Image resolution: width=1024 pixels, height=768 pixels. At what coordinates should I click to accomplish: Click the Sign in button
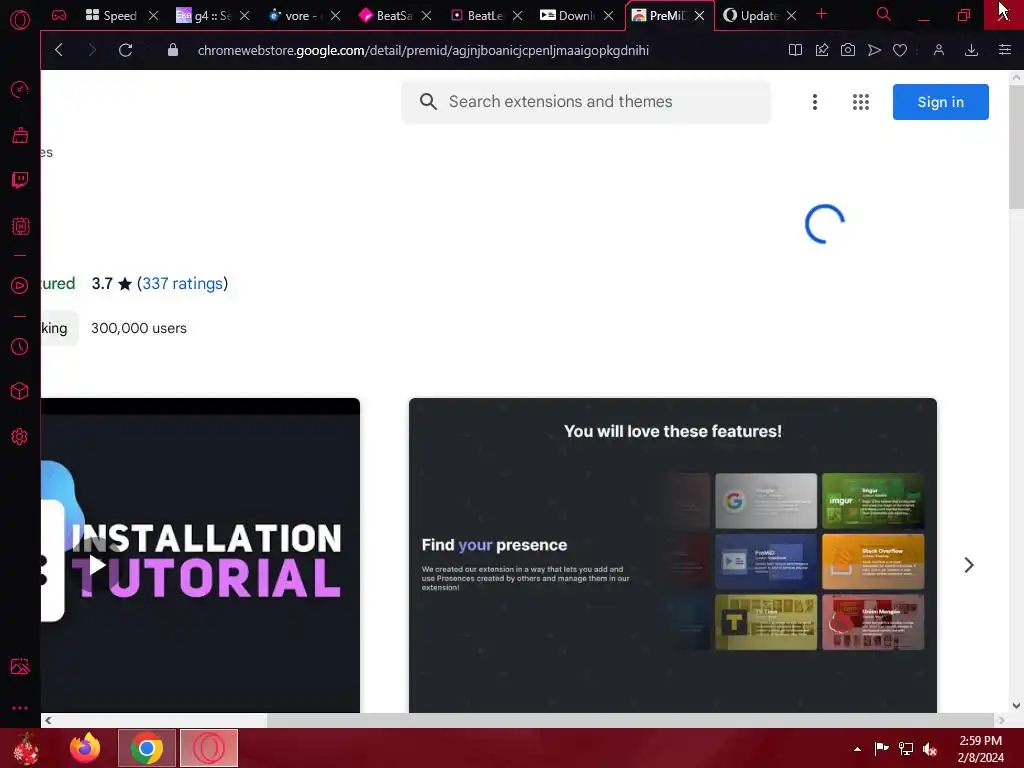(x=940, y=102)
